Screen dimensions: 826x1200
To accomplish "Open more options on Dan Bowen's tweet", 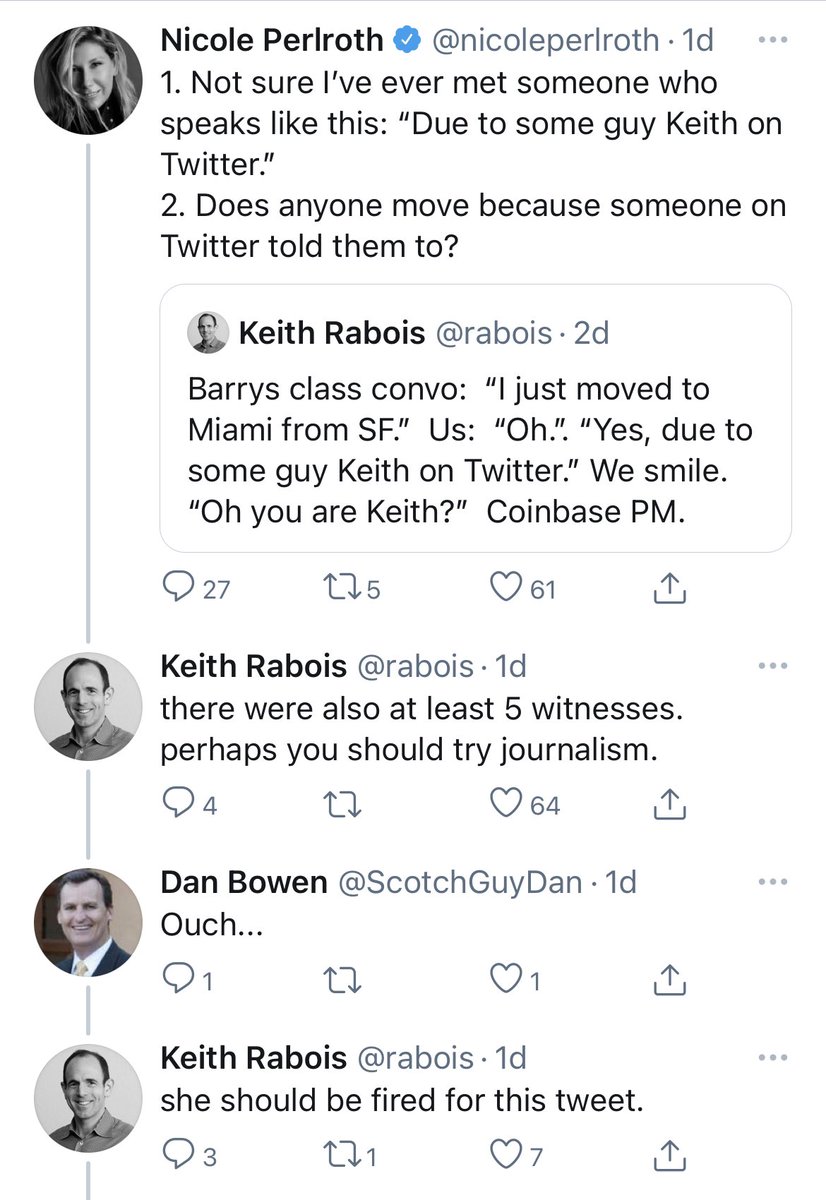I will pyautogui.click(x=774, y=883).
